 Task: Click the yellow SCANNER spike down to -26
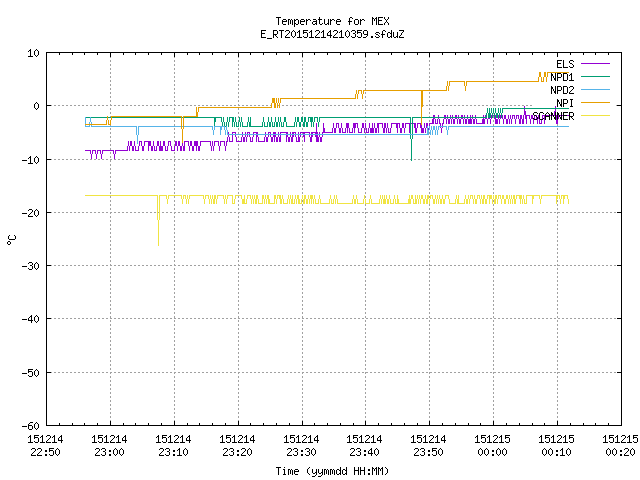[x=158, y=222]
